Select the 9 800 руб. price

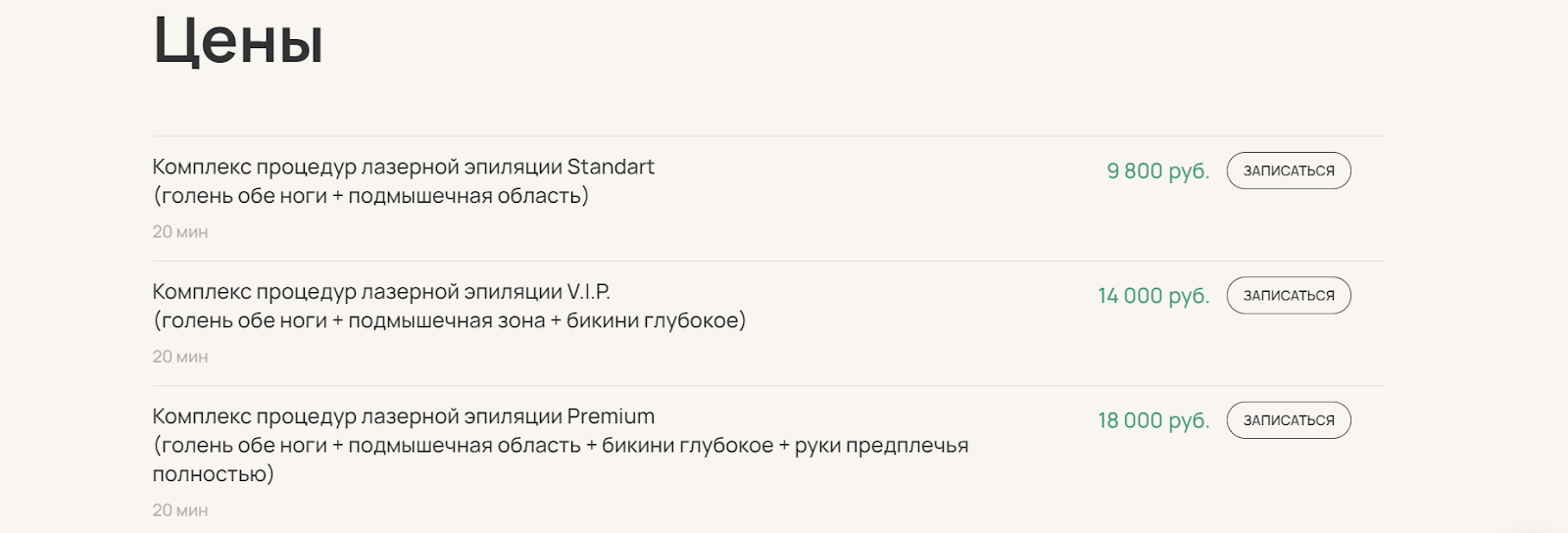tap(1157, 170)
